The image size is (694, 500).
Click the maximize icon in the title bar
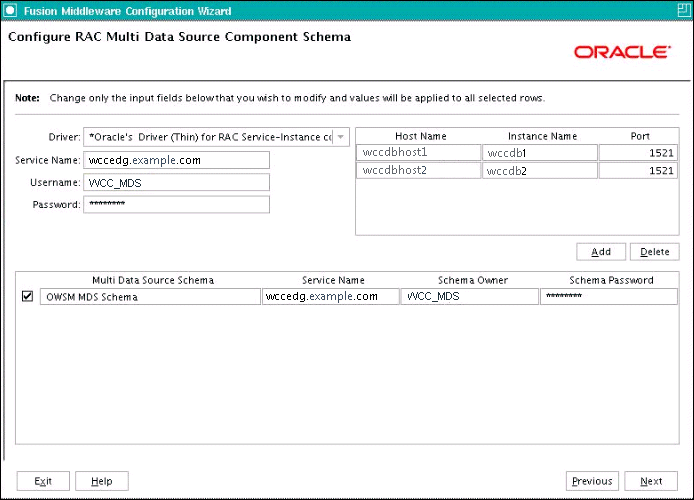click(x=684, y=10)
